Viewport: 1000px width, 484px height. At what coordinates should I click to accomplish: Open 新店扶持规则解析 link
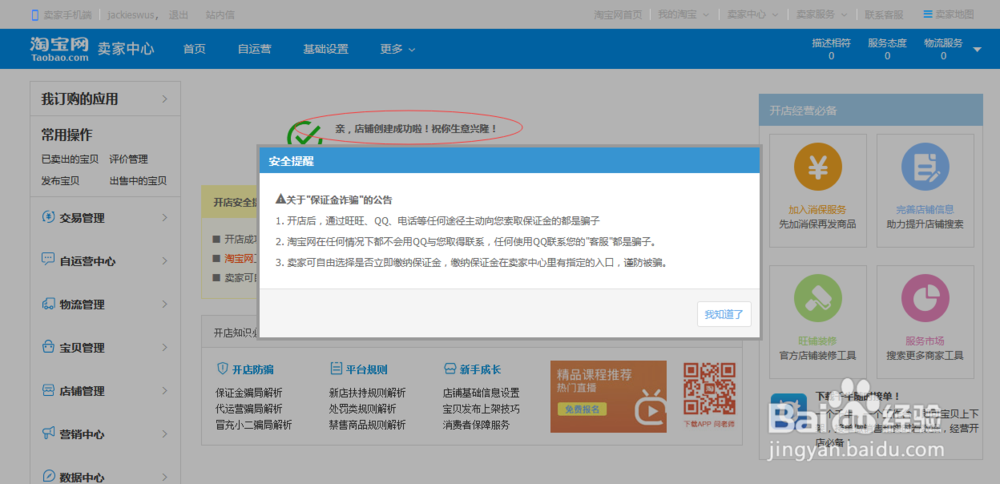click(x=367, y=393)
